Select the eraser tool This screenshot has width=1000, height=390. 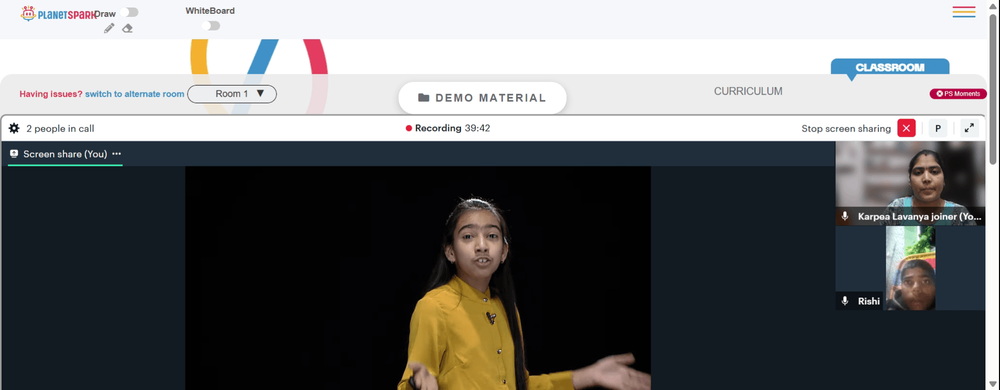128,28
